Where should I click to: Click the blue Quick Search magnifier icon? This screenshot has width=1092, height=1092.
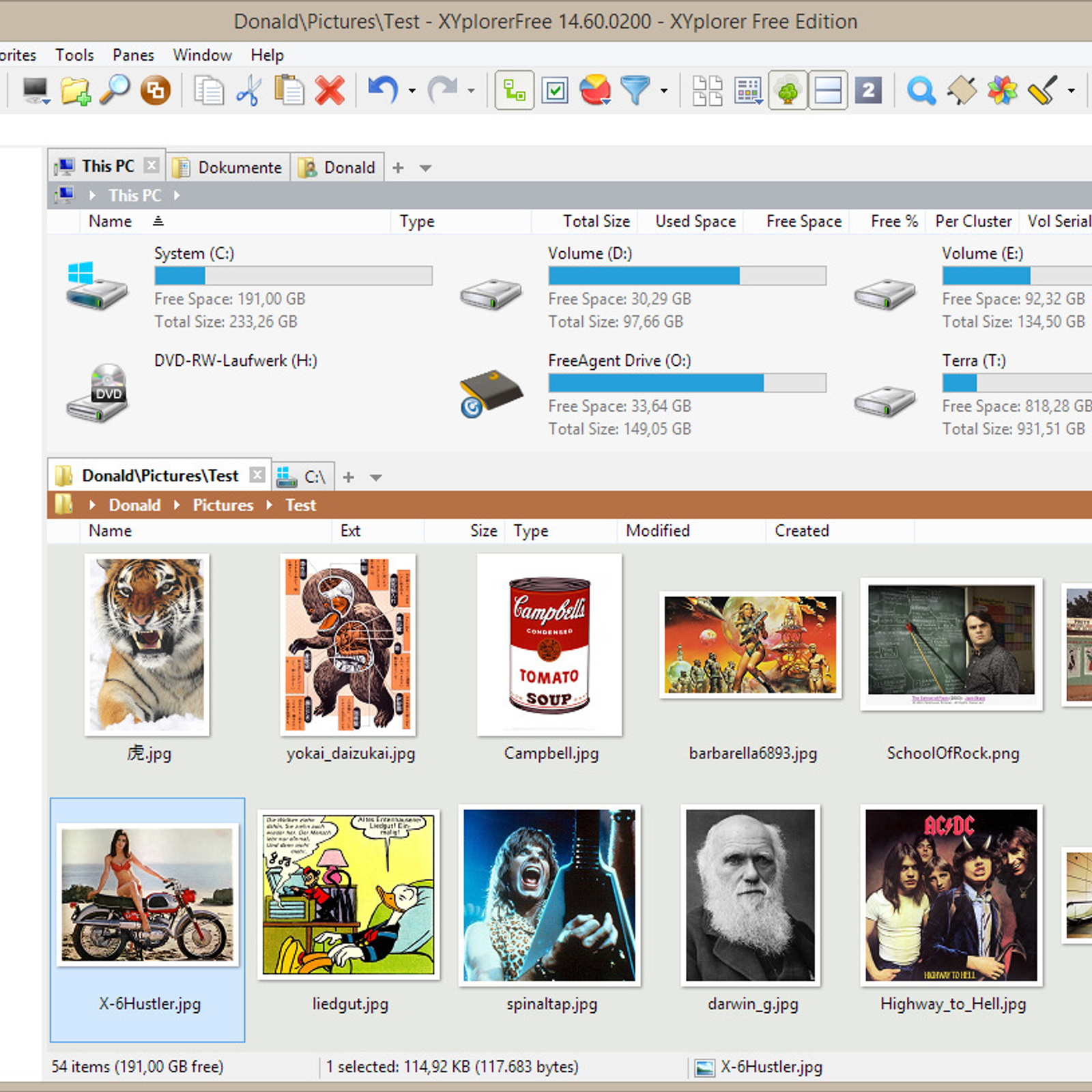pos(921,90)
